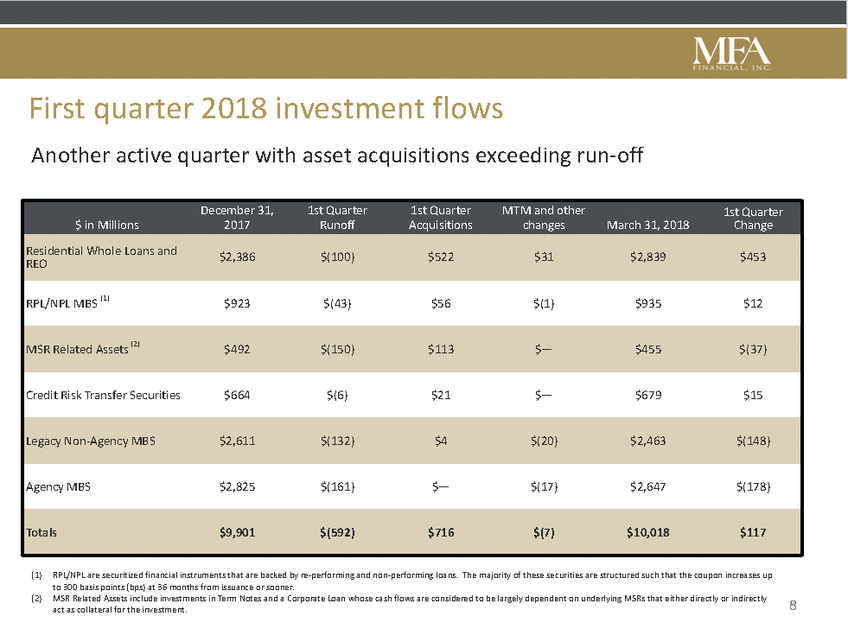Click the $522 acquisitions value
The height and width of the screenshot is (635, 848).
pyautogui.click(x=441, y=257)
